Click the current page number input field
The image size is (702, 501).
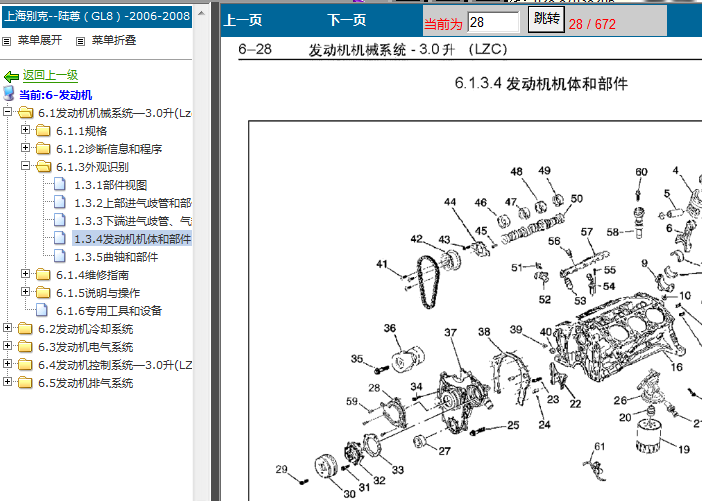coord(493,22)
